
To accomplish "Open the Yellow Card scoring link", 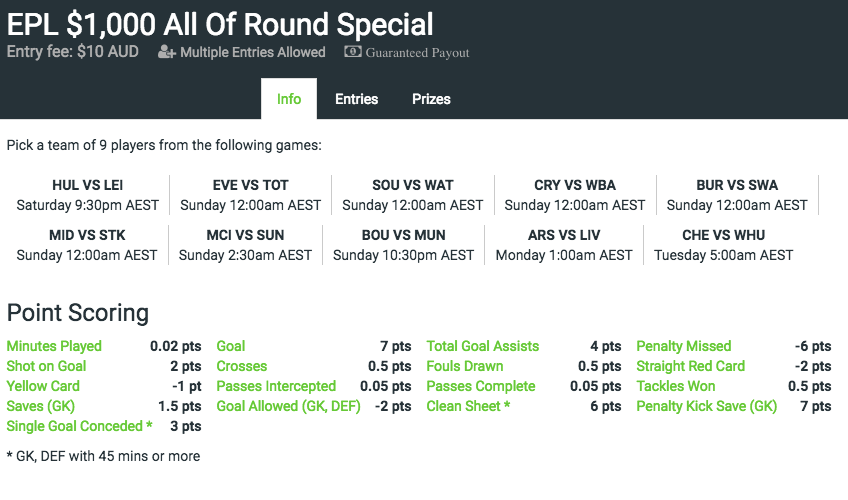I will (x=43, y=386).
